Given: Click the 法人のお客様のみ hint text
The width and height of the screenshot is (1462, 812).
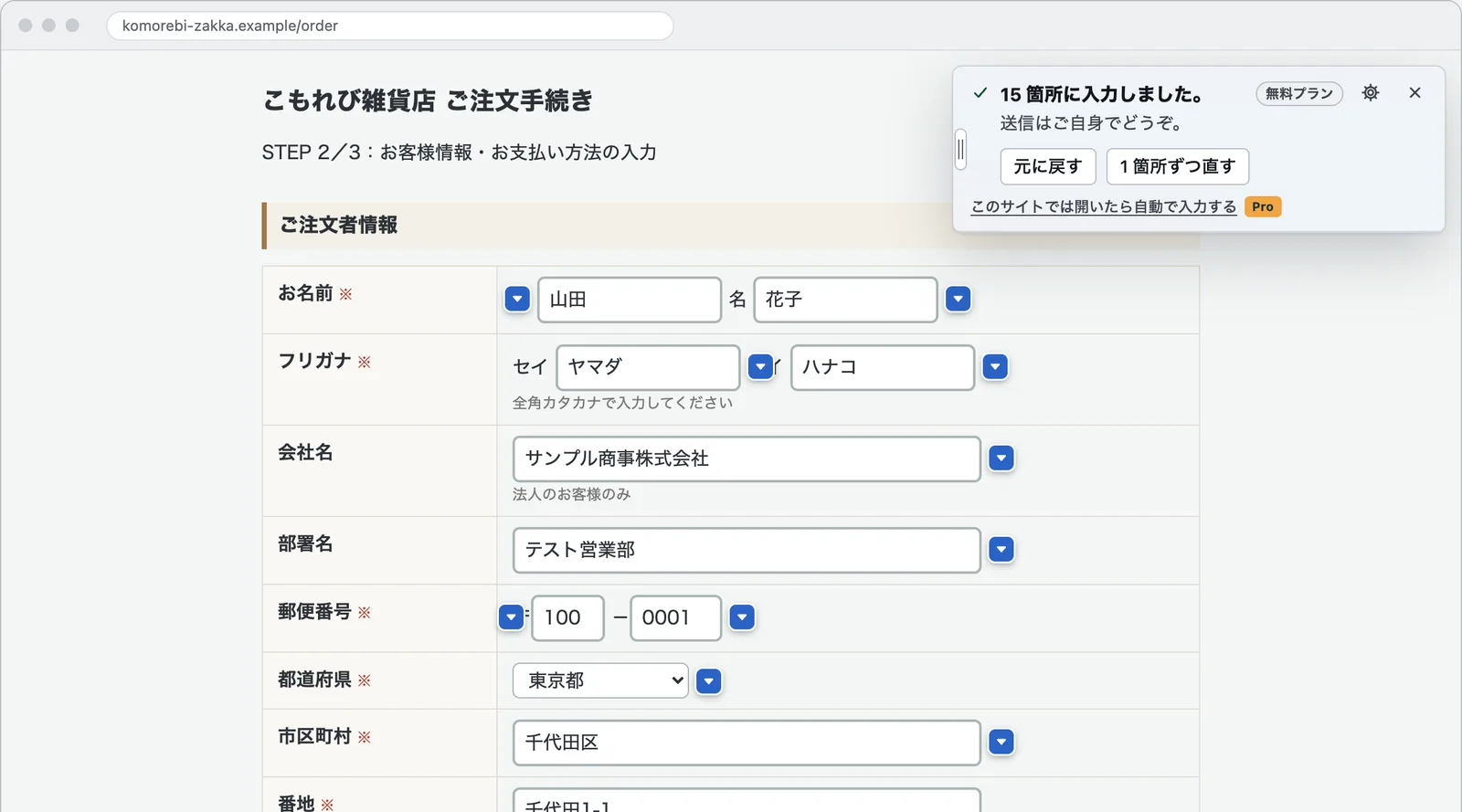Looking at the screenshot, I should click(571, 494).
